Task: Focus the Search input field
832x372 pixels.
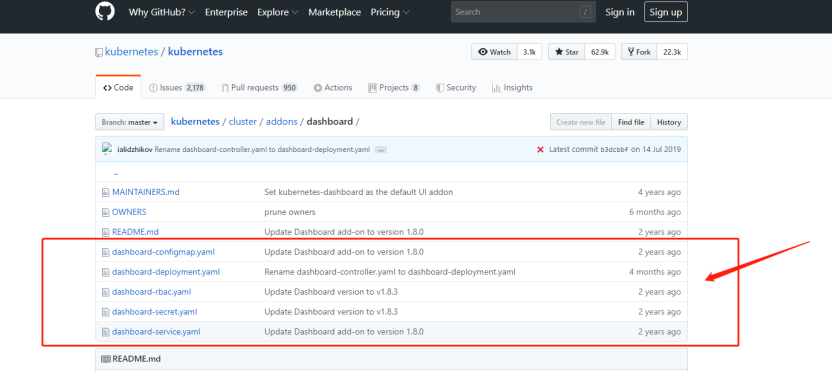Action: click(523, 12)
